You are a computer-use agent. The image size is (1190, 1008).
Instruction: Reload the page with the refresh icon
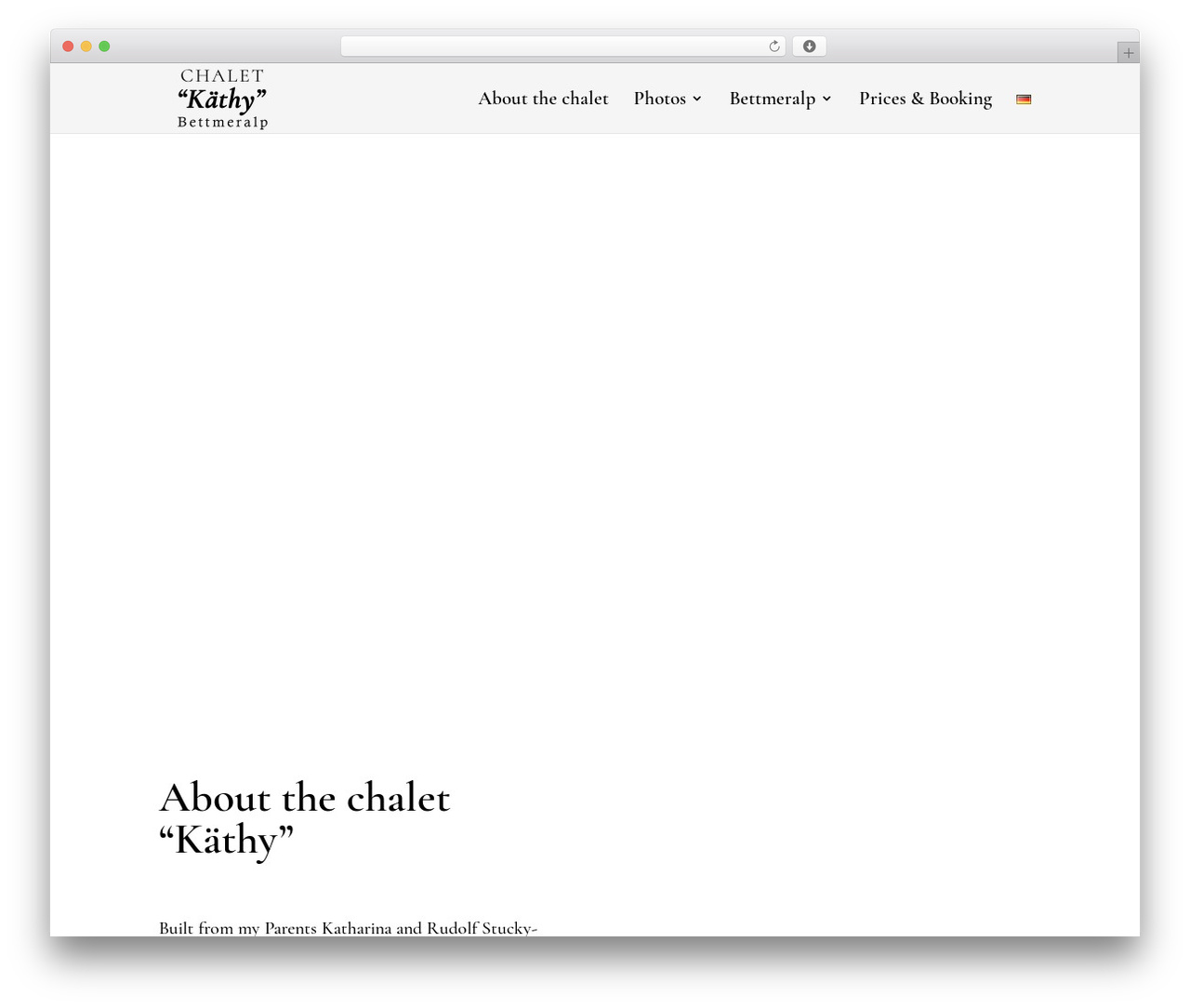coord(774,46)
